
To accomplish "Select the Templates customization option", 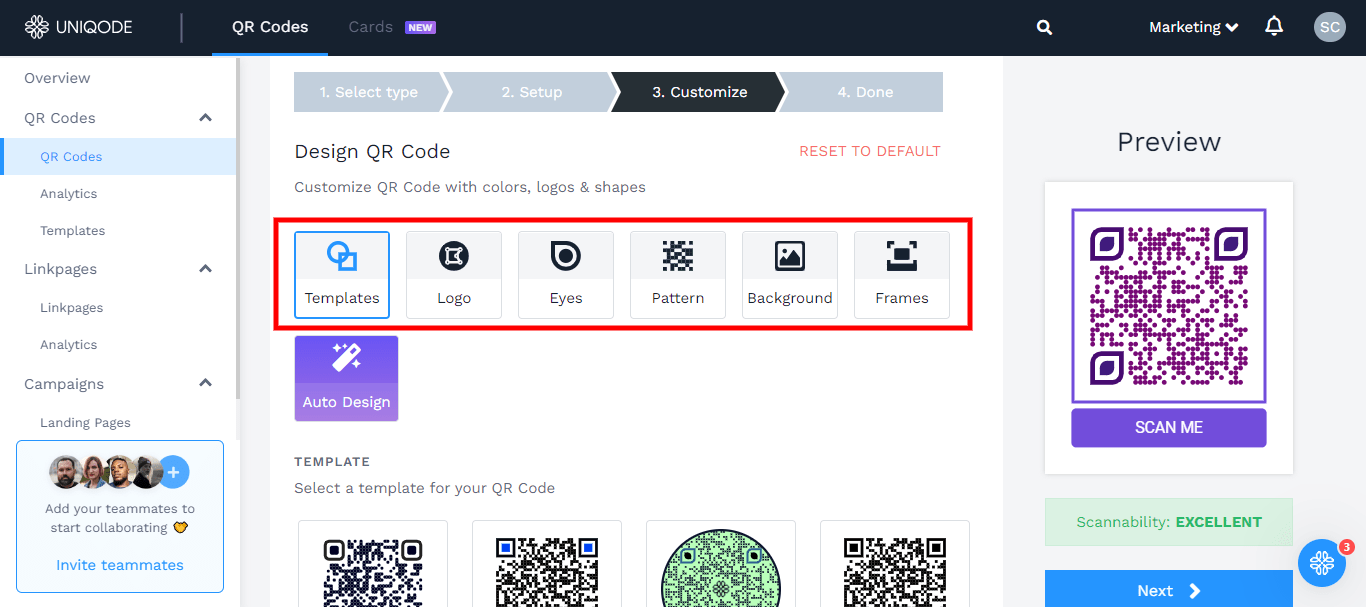I will 342,274.
